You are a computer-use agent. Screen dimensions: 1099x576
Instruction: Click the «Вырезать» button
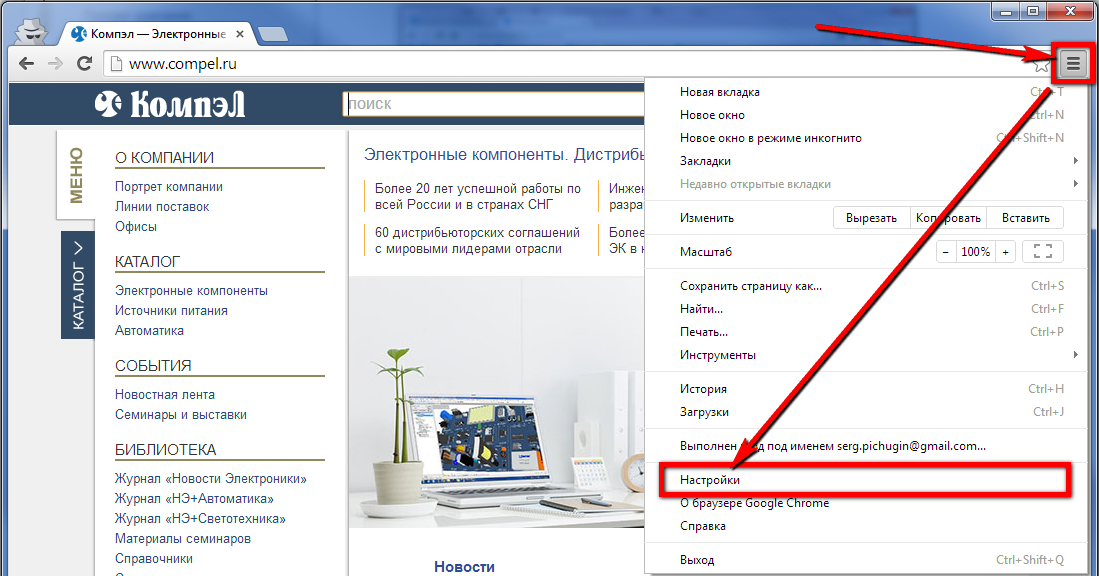(871, 218)
